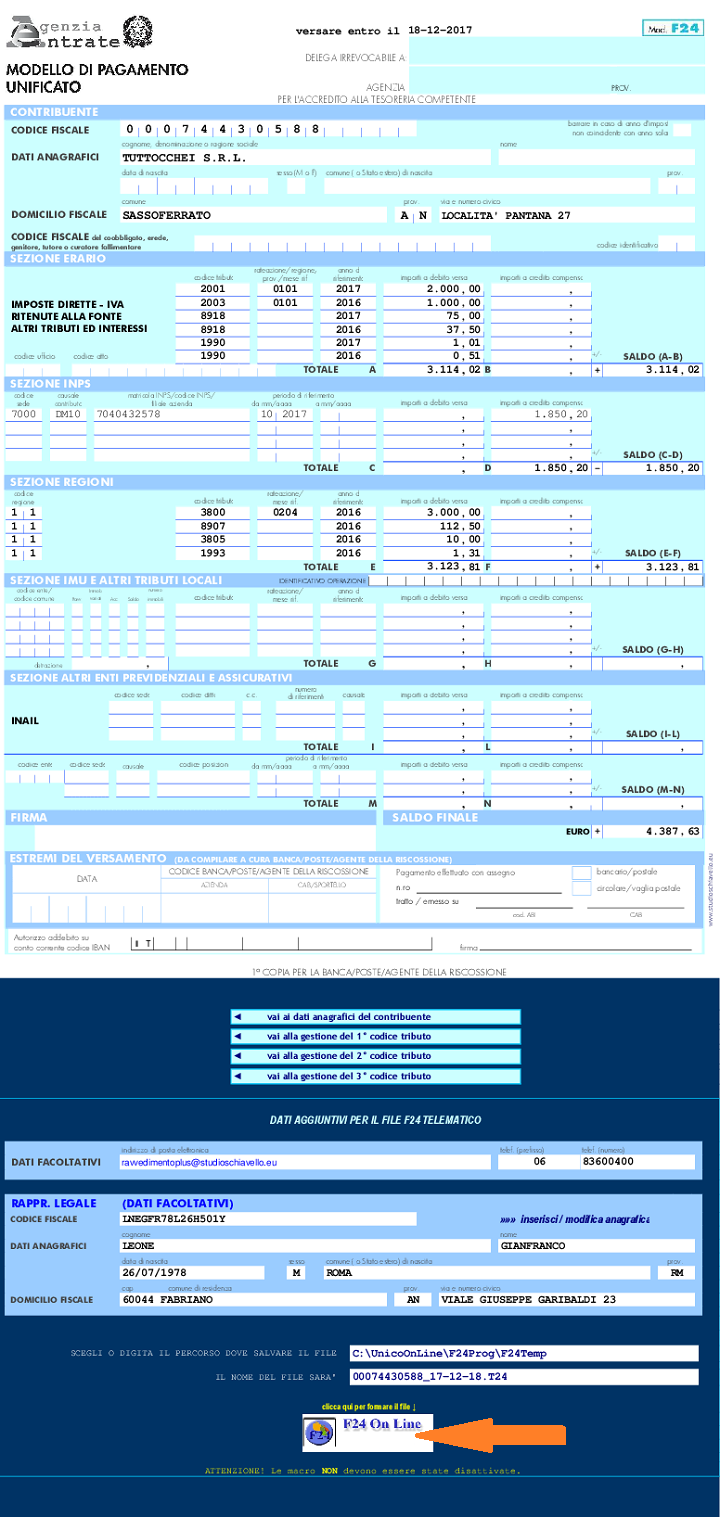Click the inserisci / modifica anagrafica link

pos(574,1219)
